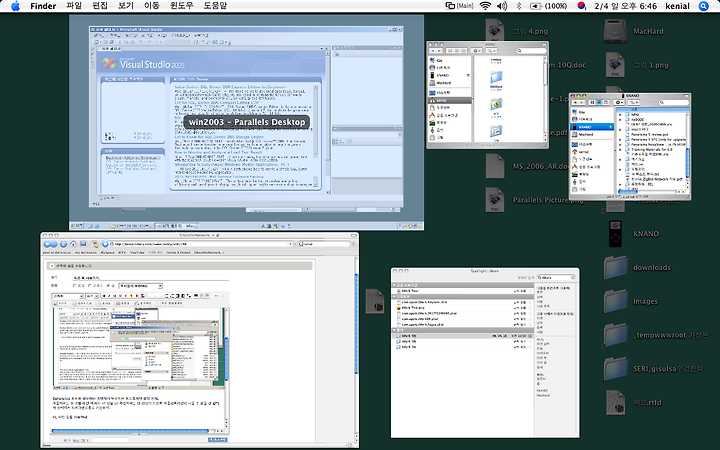Image resolution: width=720 pixels, height=450 pixels.
Task: Click the Spotlight window search field
Action: (556, 277)
